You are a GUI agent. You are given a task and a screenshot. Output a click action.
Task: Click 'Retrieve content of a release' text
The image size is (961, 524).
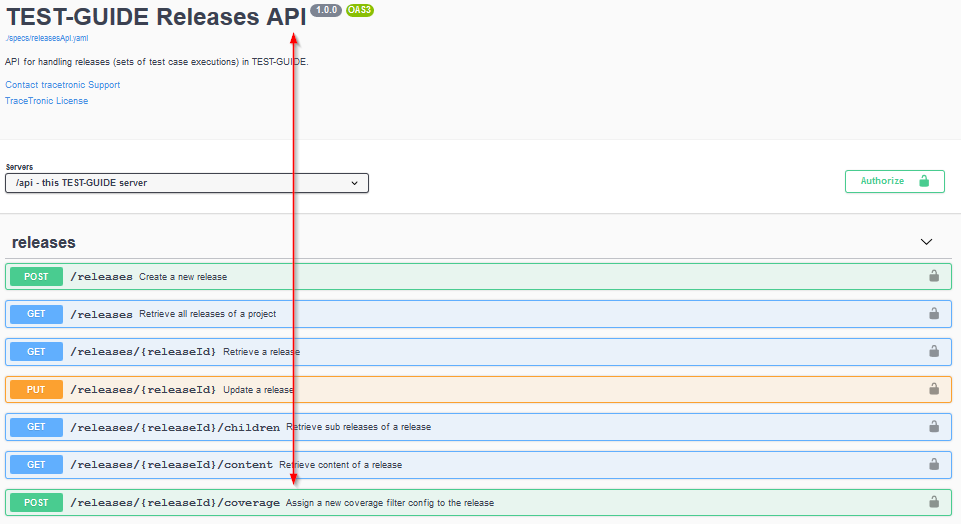[341, 465]
